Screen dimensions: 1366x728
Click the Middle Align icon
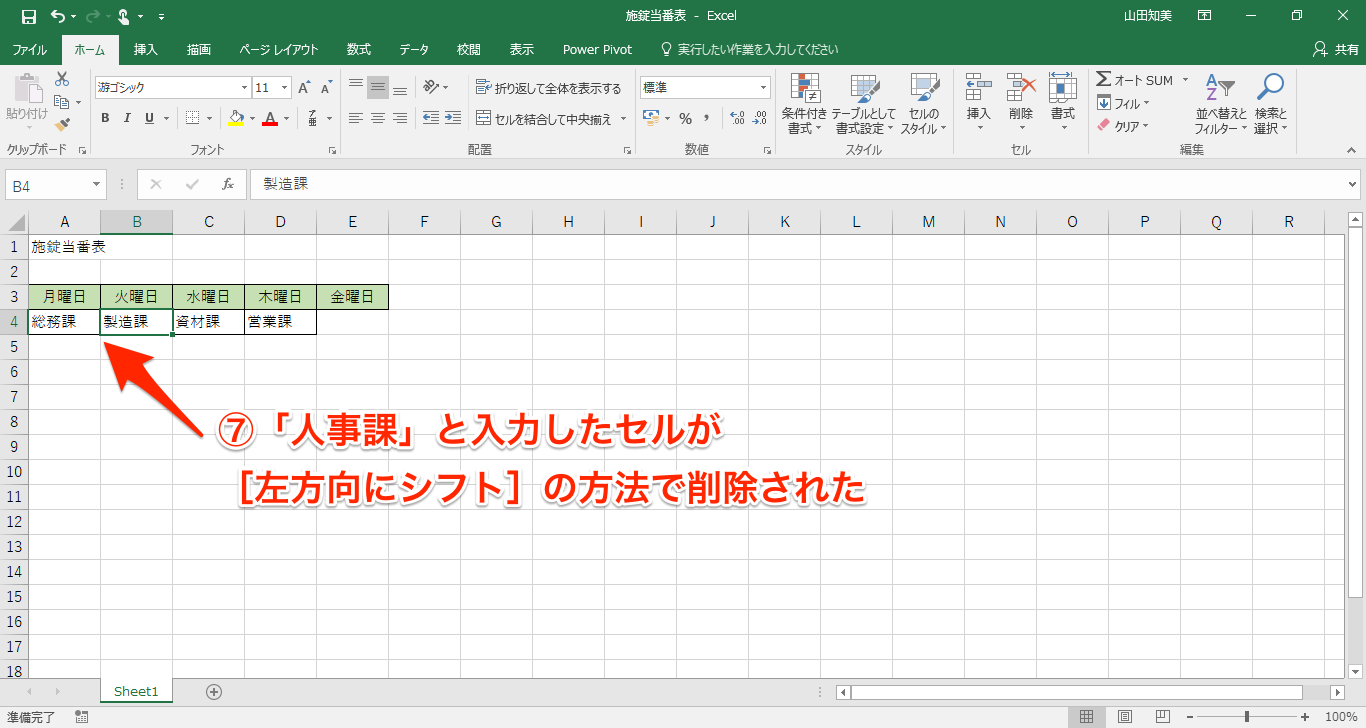click(377, 88)
